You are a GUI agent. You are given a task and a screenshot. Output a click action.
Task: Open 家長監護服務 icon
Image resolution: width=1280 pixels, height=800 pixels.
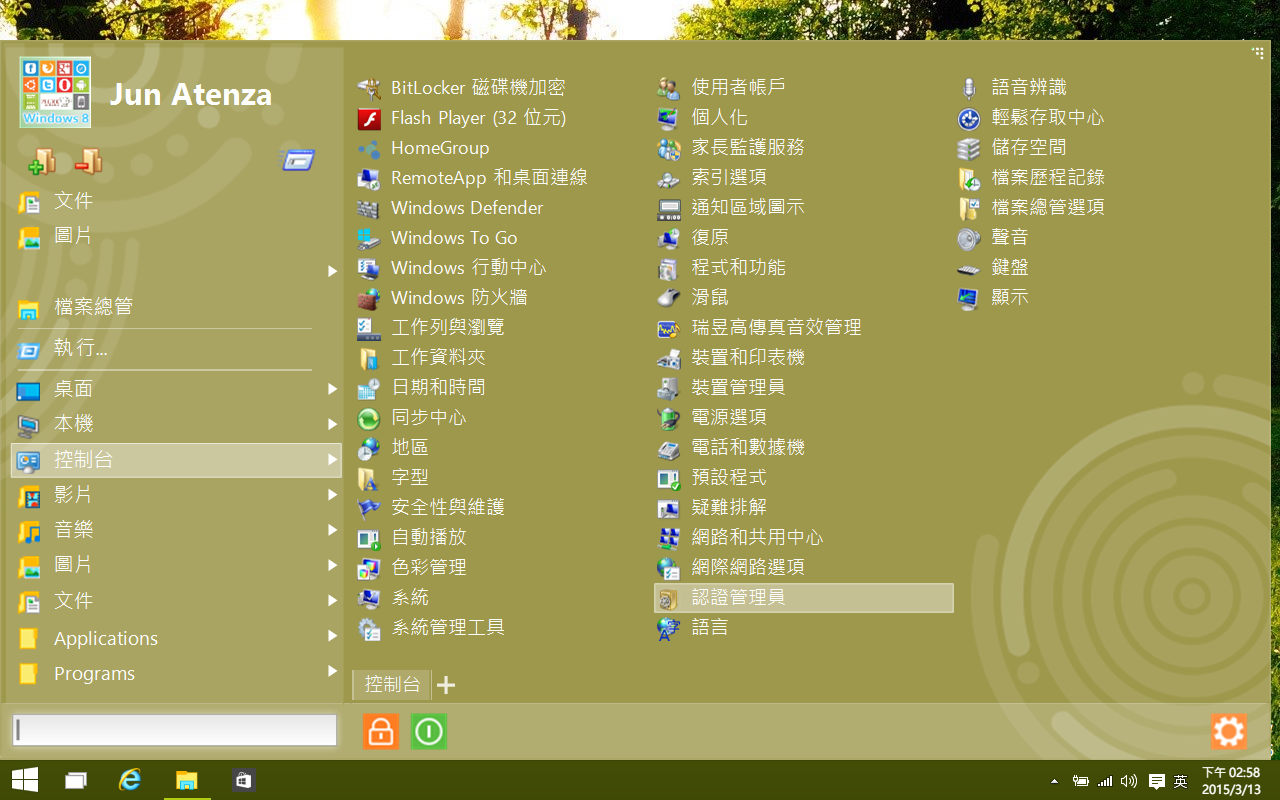click(x=669, y=148)
